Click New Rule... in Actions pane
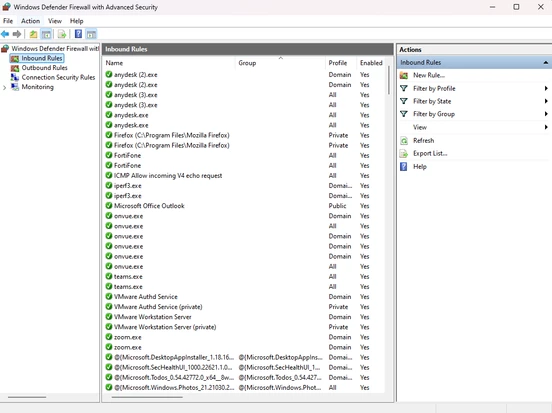 pos(429,75)
